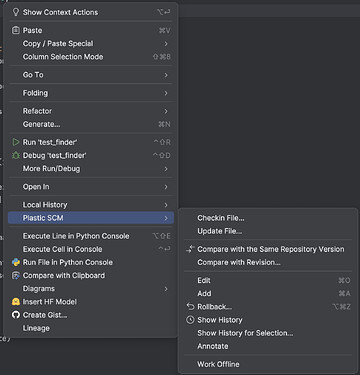Click the lightbulb Show Context Actions icon
The image size is (360, 375).
pyautogui.click(x=16, y=12)
